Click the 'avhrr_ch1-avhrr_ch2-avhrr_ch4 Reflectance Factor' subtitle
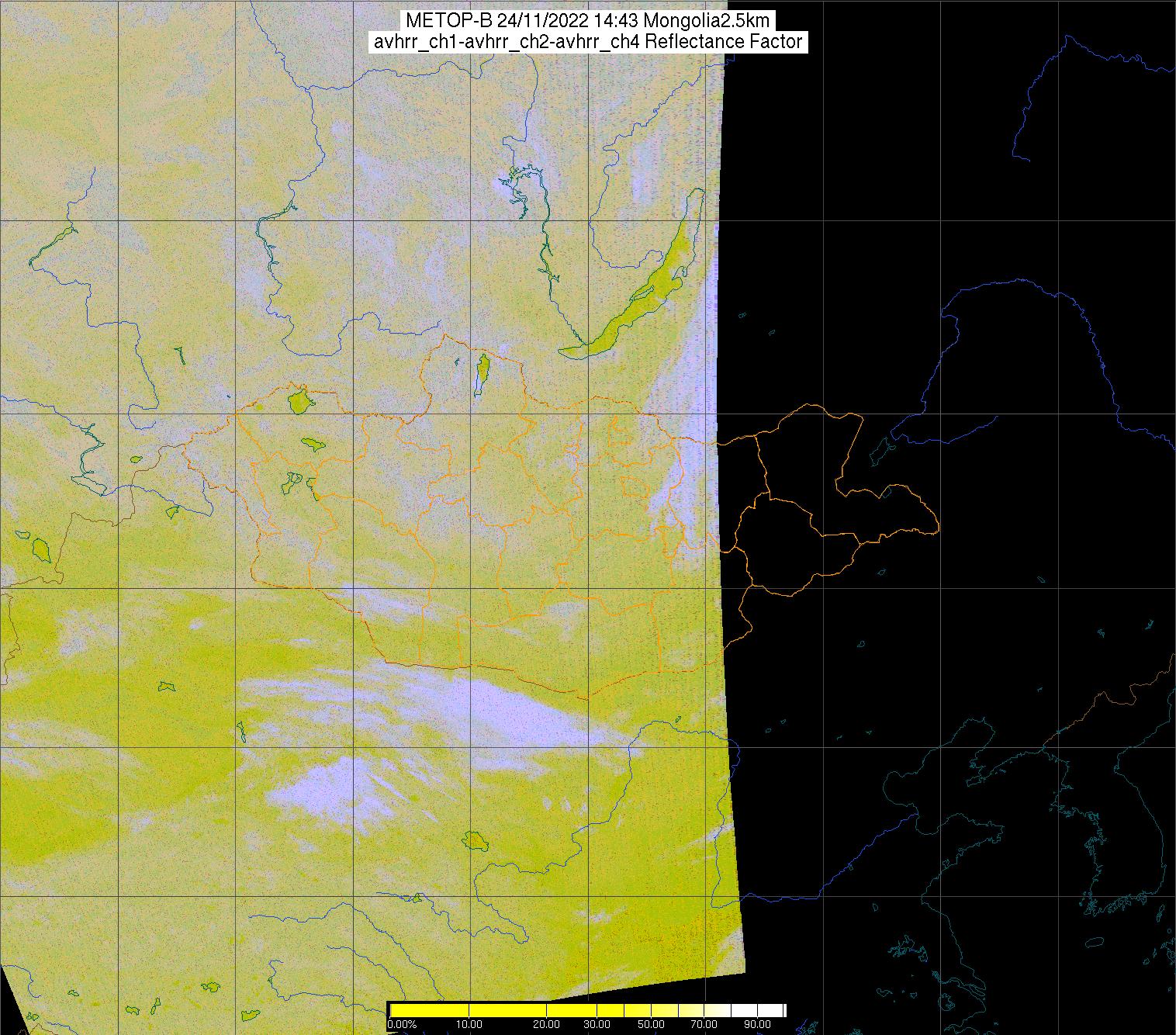 (x=587, y=42)
